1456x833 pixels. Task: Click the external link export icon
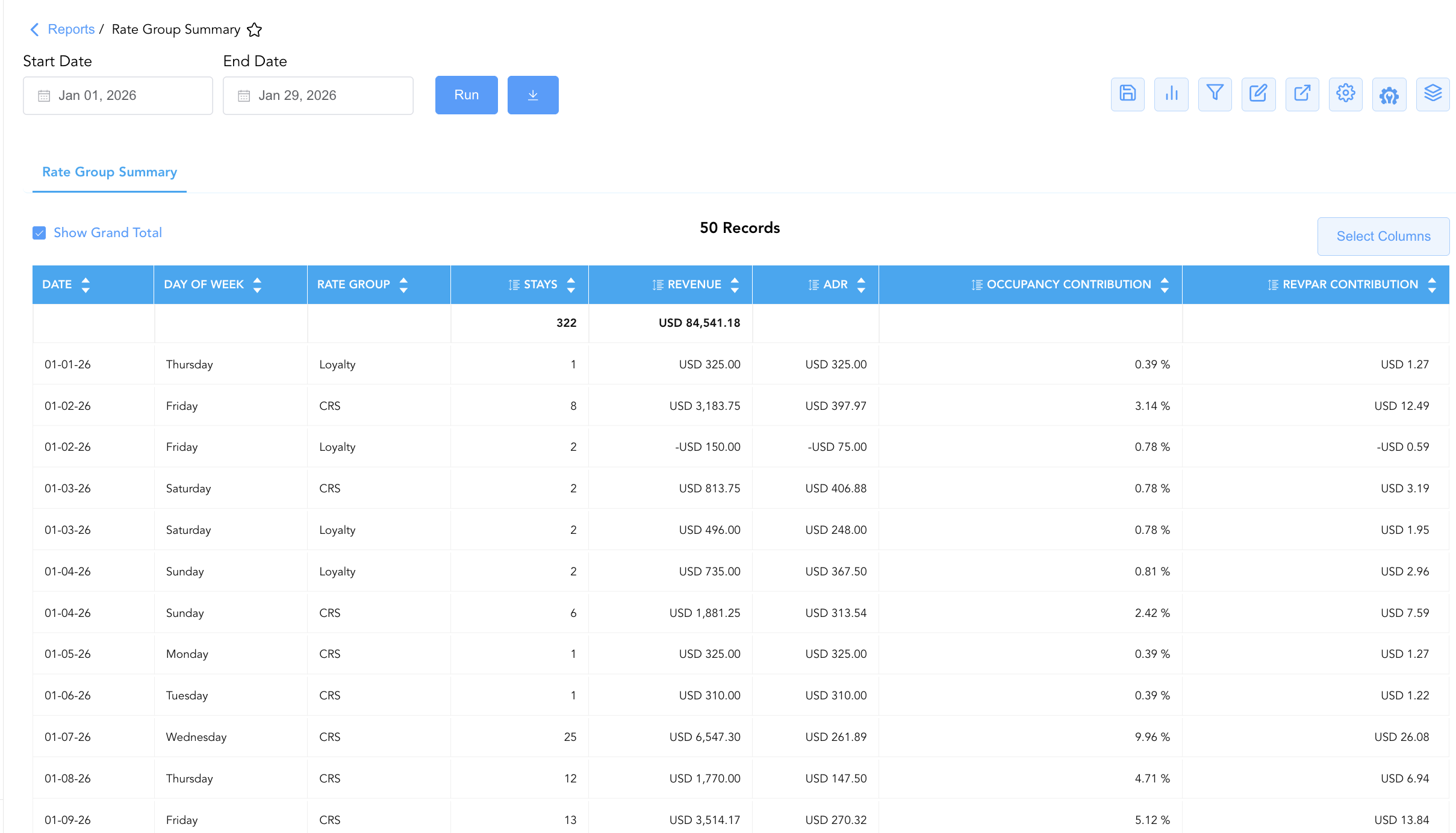coord(1302,94)
